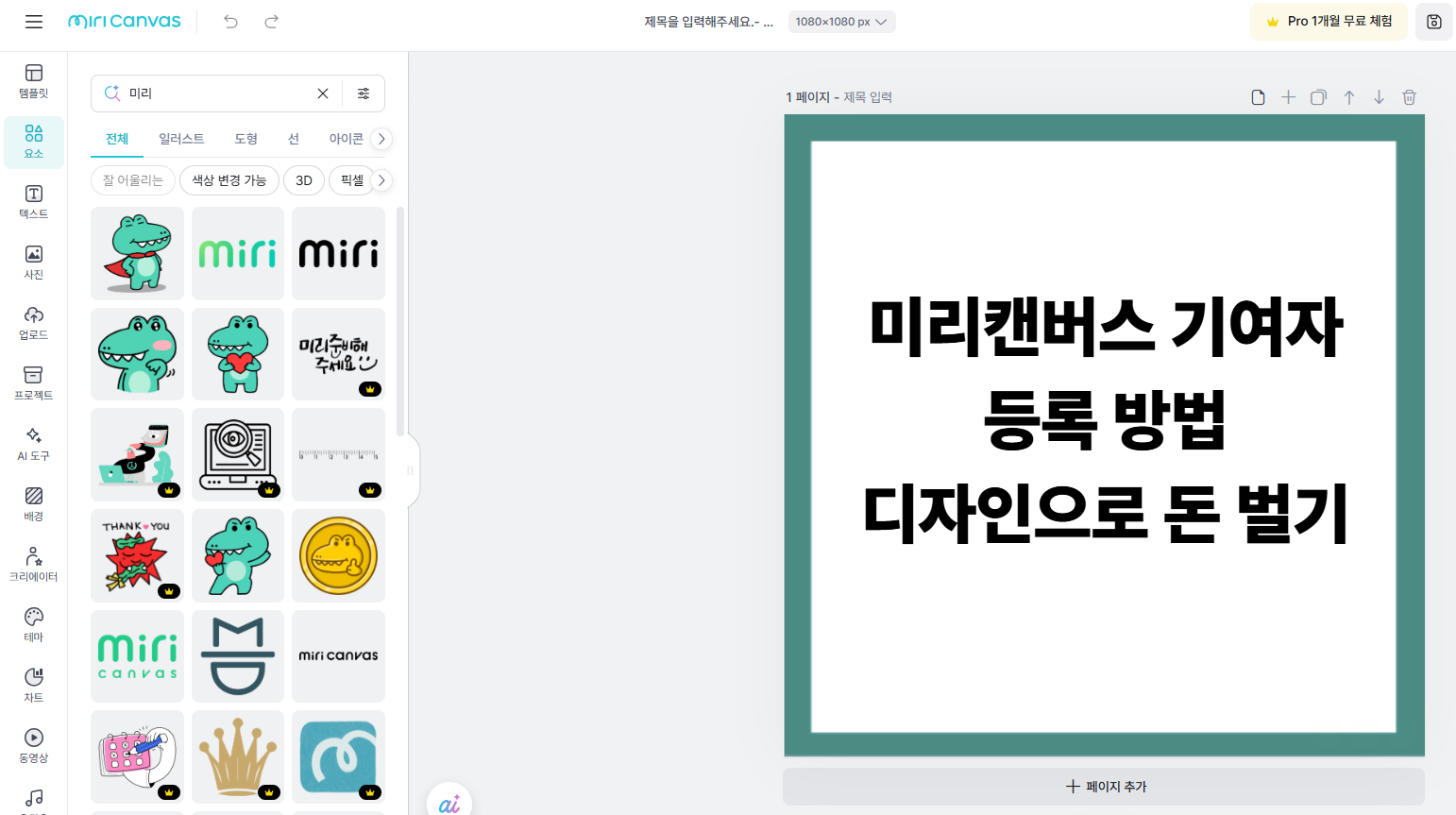Select the gold crown element
Viewport: 1456px width, 815px height.
(238, 757)
